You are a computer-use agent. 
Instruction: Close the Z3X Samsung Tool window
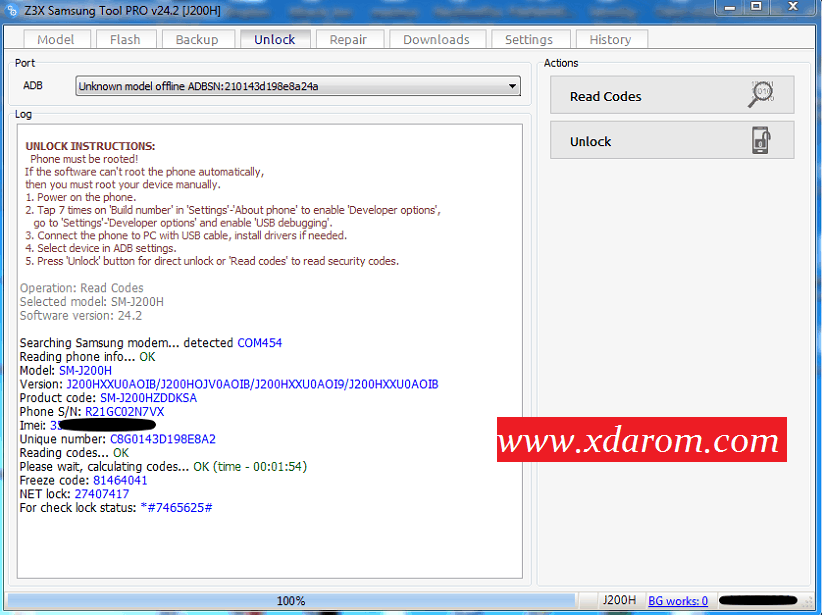794,9
